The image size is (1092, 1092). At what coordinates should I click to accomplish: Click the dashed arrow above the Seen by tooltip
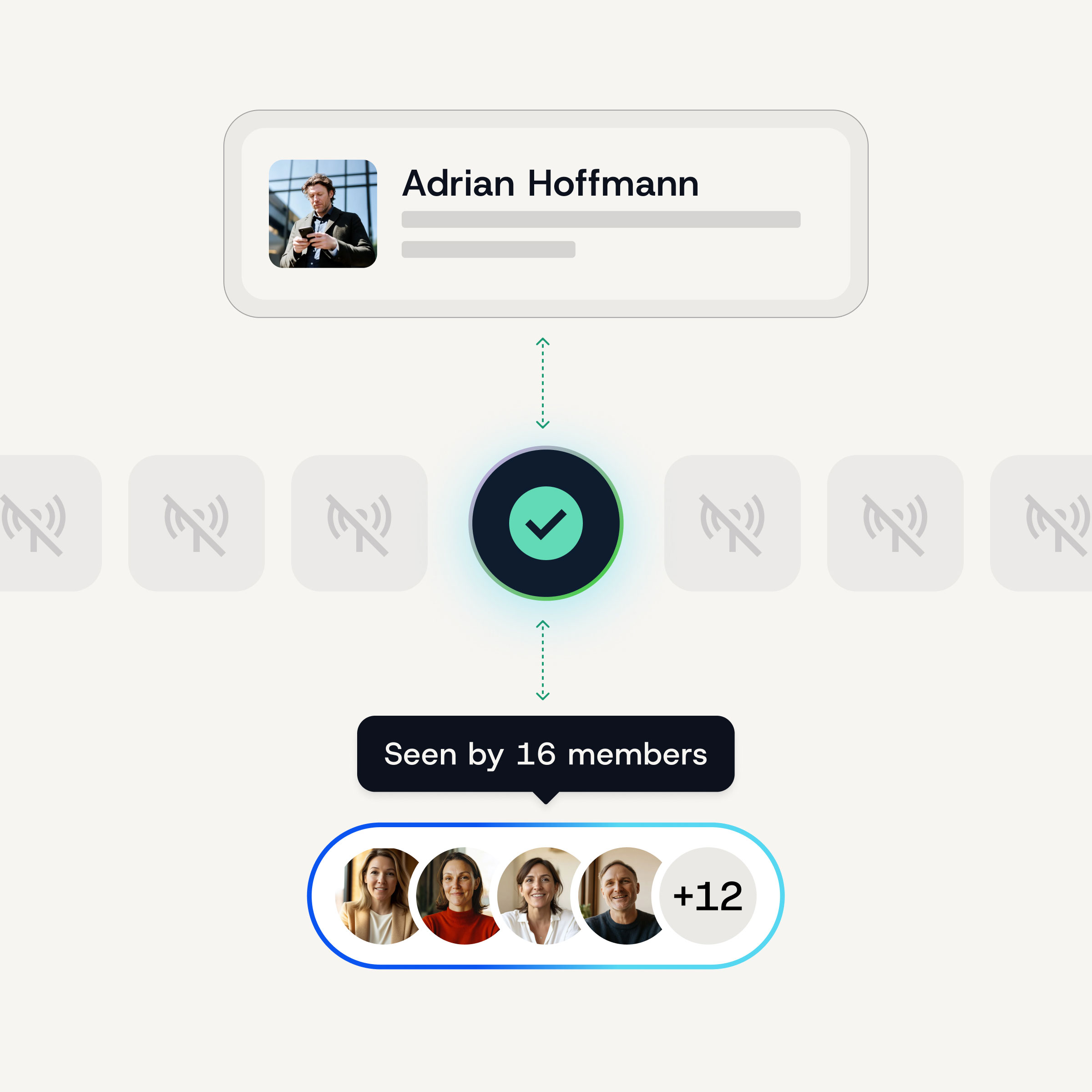tap(543, 660)
